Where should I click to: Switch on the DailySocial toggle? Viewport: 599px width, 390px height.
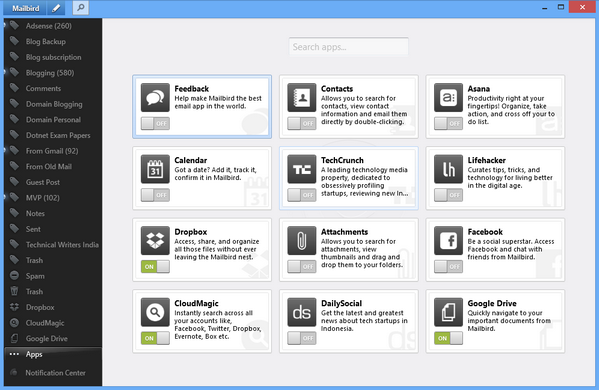point(302,338)
